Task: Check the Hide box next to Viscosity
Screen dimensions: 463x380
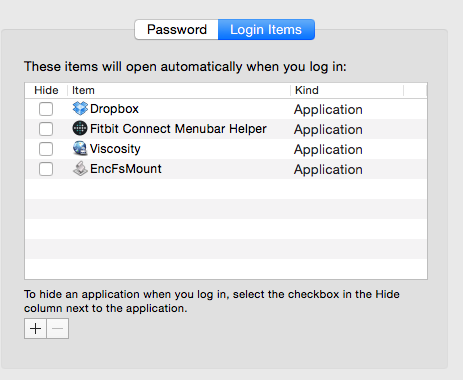Action: point(46,149)
